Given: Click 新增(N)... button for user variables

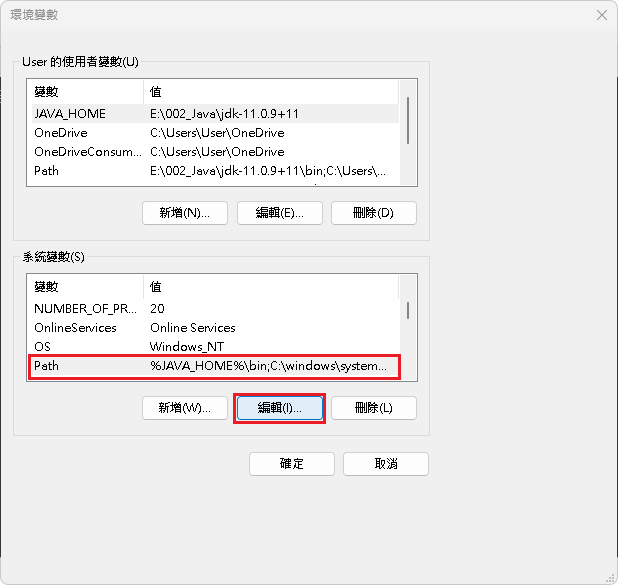Looking at the screenshot, I should (x=185, y=213).
